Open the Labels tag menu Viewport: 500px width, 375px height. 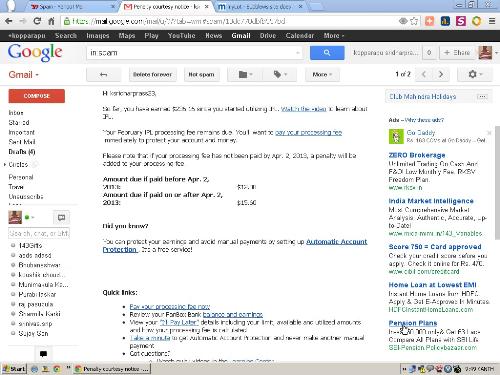pos(280,74)
